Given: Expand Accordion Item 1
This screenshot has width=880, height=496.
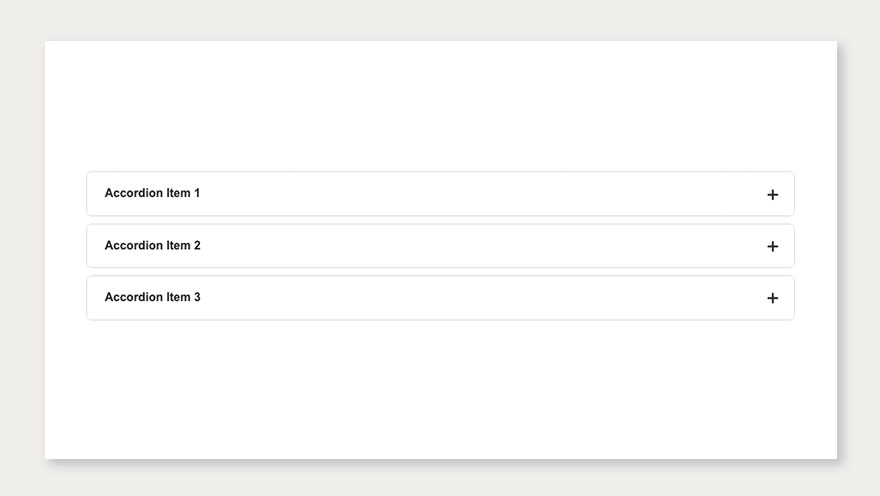Looking at the screenshot, I should pyautogui.click(x=440, y=194).
